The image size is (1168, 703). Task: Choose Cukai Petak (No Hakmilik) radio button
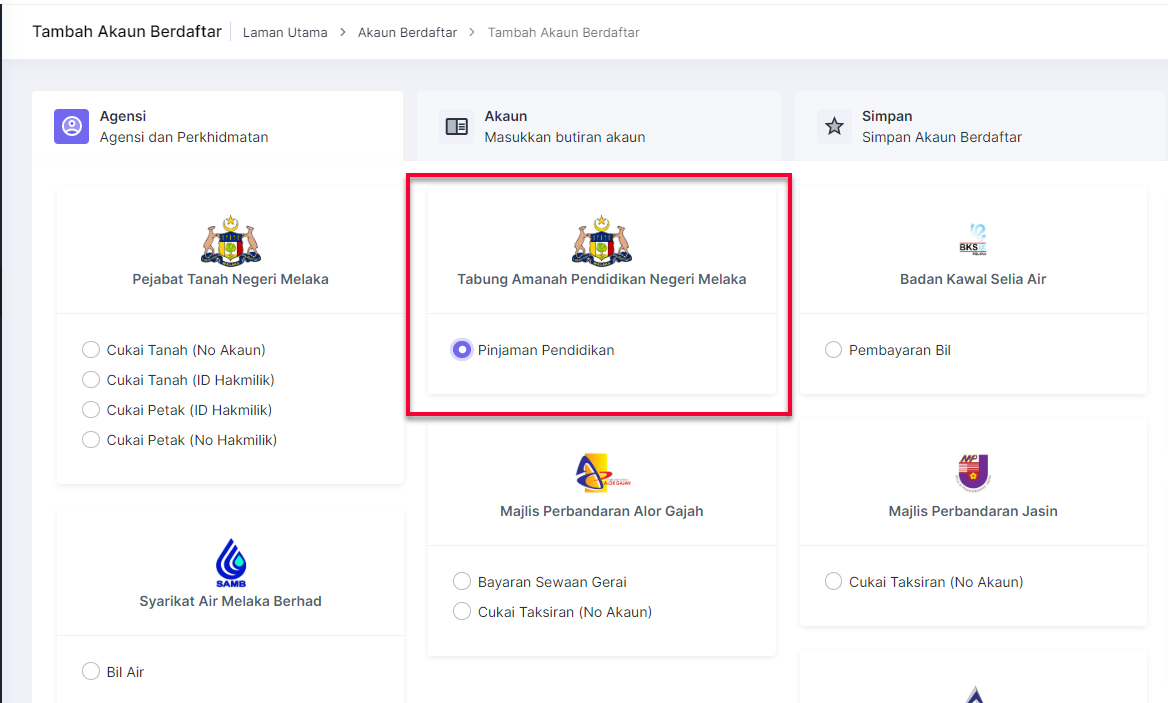click(x=91, y=440)
